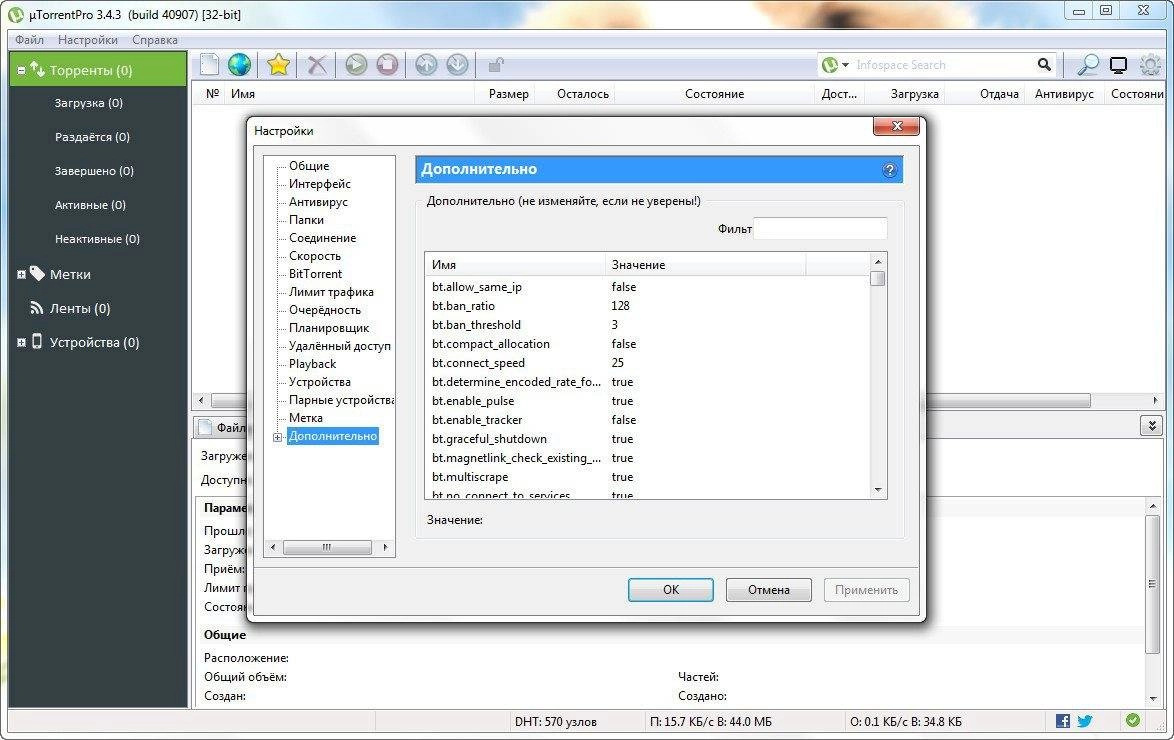Image resolution: width=1174 pixels, height=740 pixels.
Task: Select Планировщик in settings tree
Action: click(x=329, y=327)
